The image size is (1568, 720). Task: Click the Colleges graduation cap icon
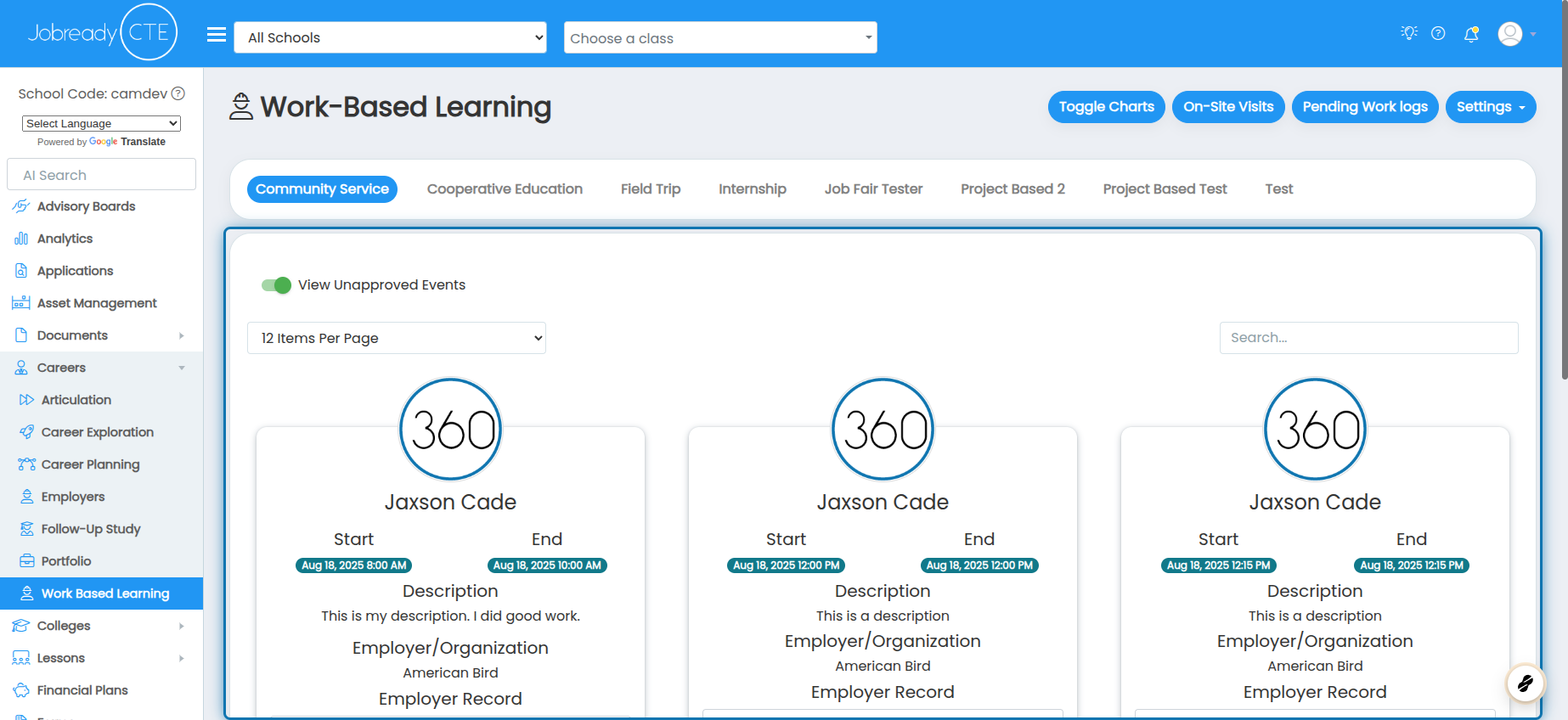coord(21,626)
